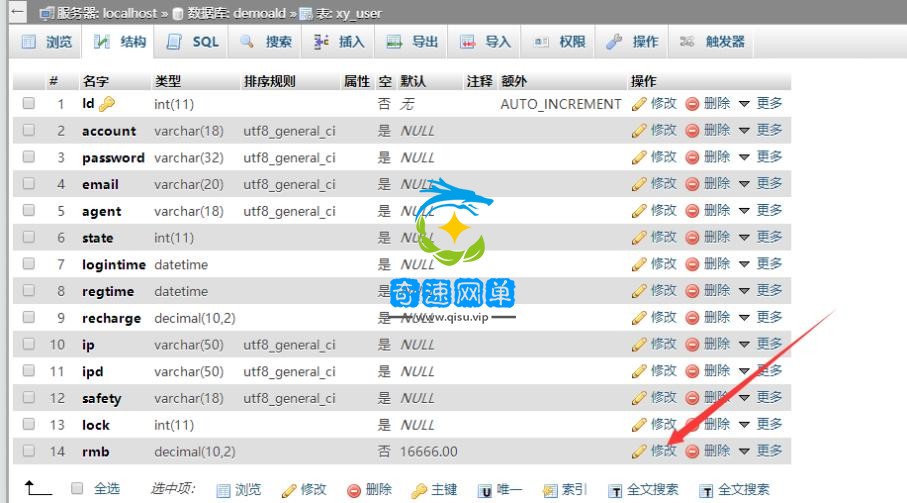Click the server icon in breadcrumb
907x503 pixels.
tap(47, 13)
